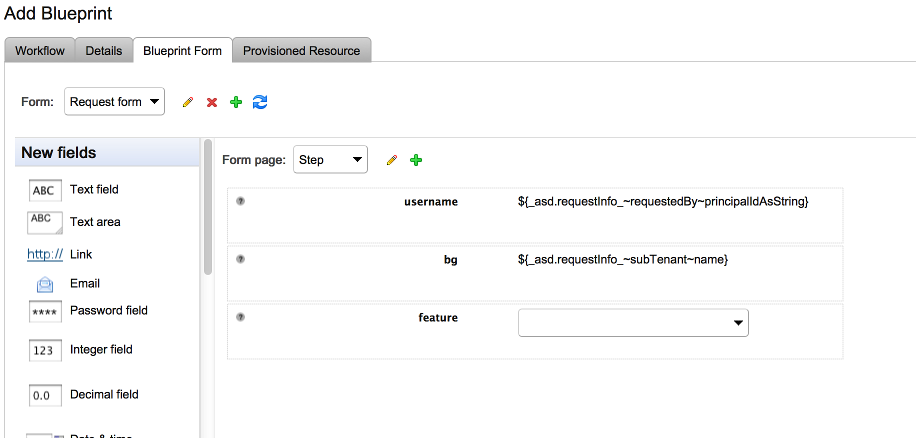The width and height of the screenshot is (916, 438).
Task: Switch to the Workflow tab
Action: tap(40, 50)
